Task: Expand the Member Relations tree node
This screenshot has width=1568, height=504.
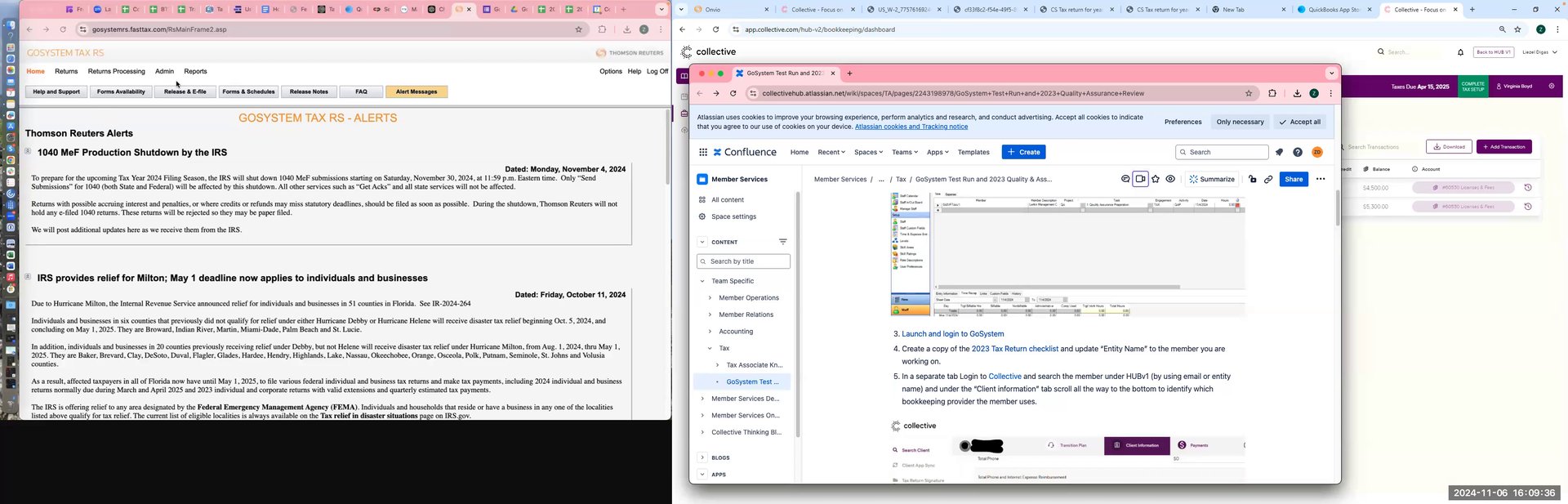Action: coord(710,314)
